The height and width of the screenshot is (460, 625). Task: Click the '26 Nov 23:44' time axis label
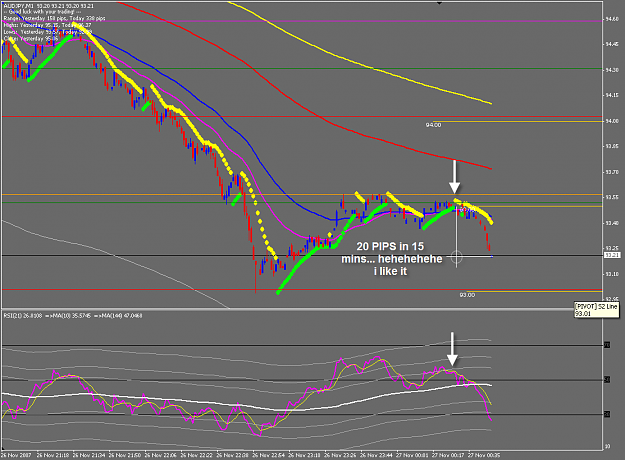tap(376, 455)
